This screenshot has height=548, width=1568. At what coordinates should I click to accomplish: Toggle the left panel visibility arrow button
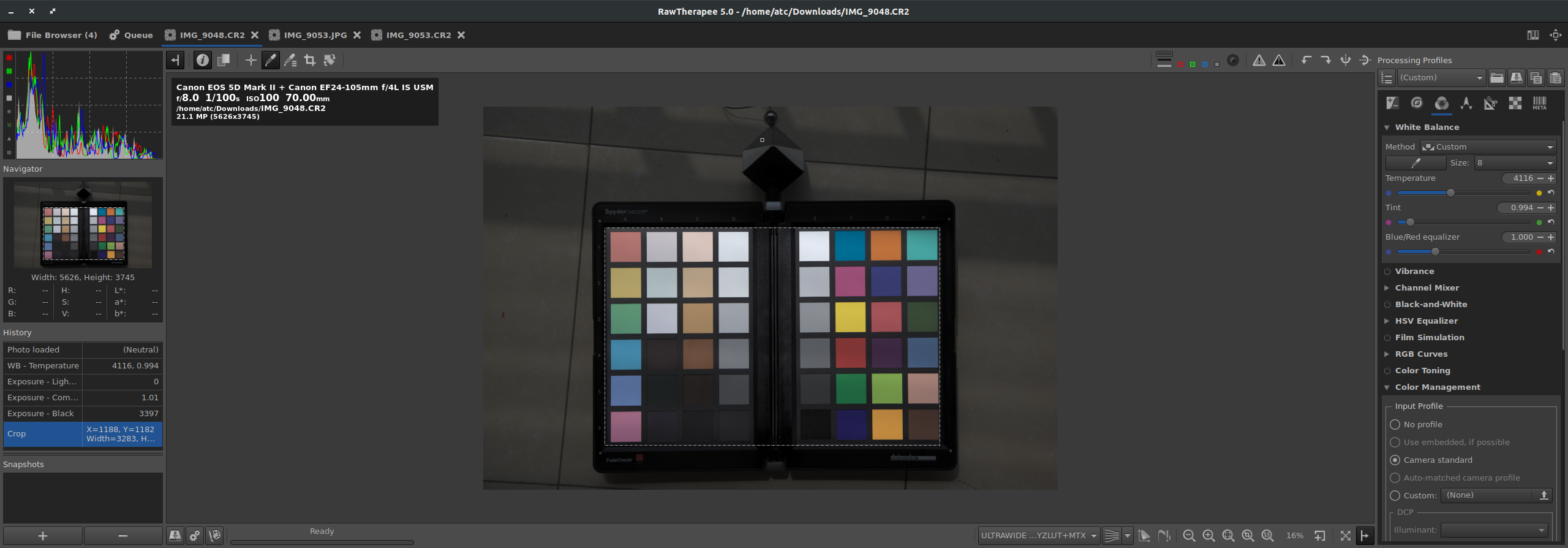(175, 60)
